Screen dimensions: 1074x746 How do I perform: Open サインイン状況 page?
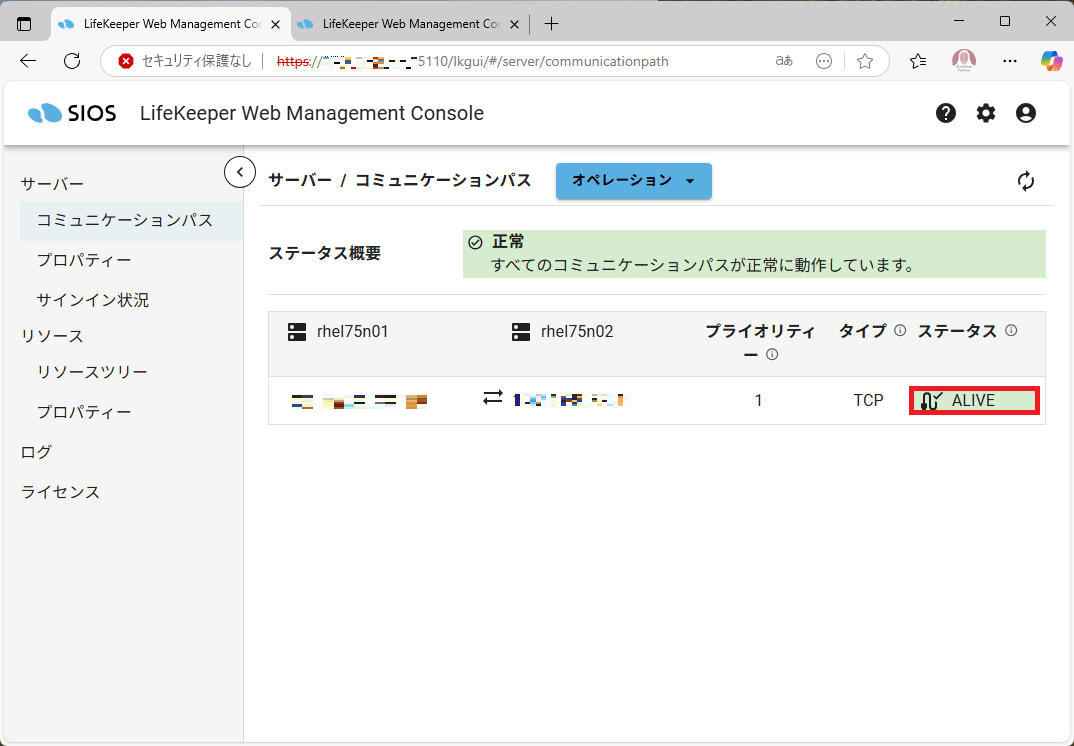tap(92, 300)
